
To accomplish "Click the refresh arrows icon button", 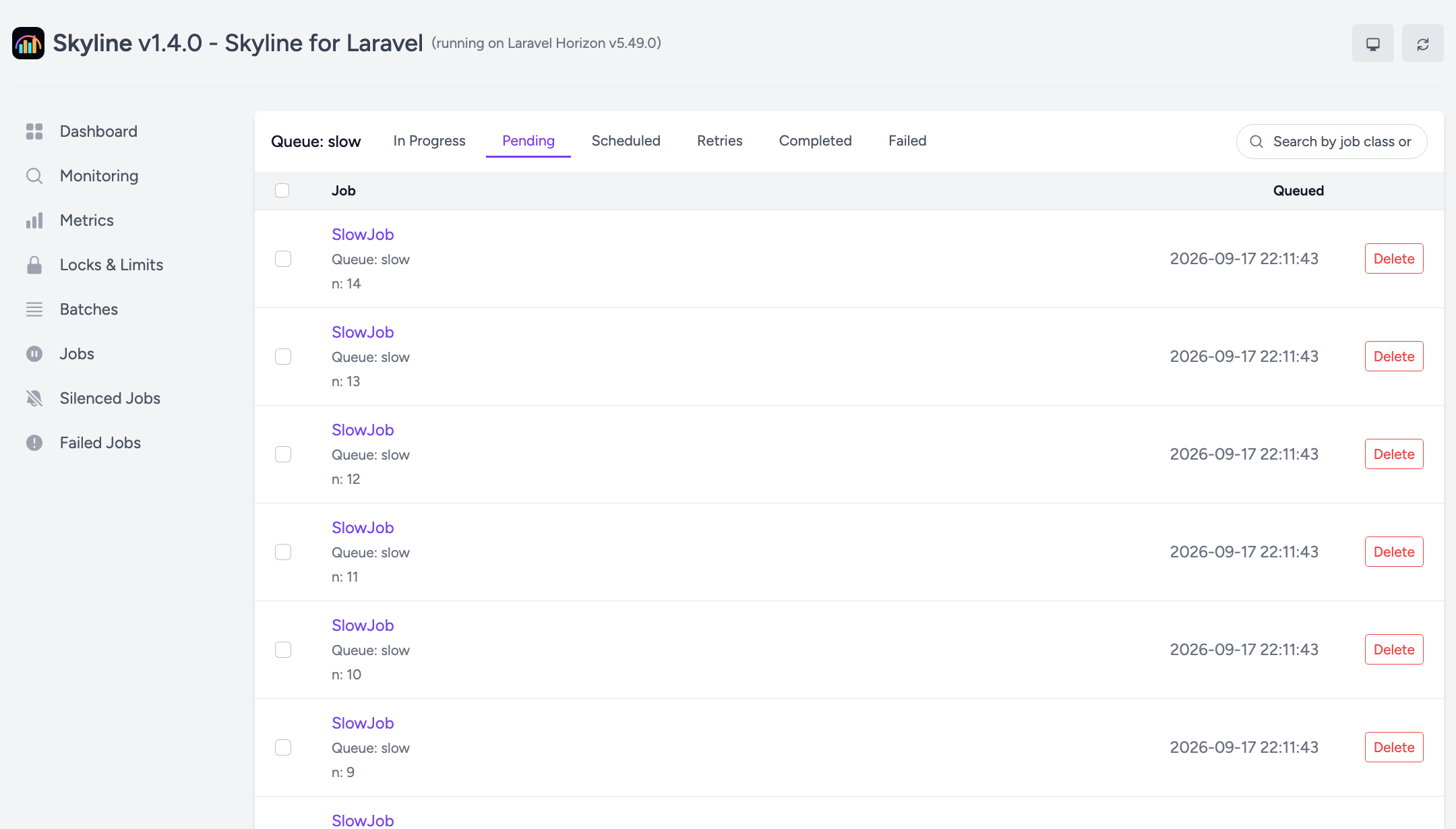I will [x=1423, y=44].
